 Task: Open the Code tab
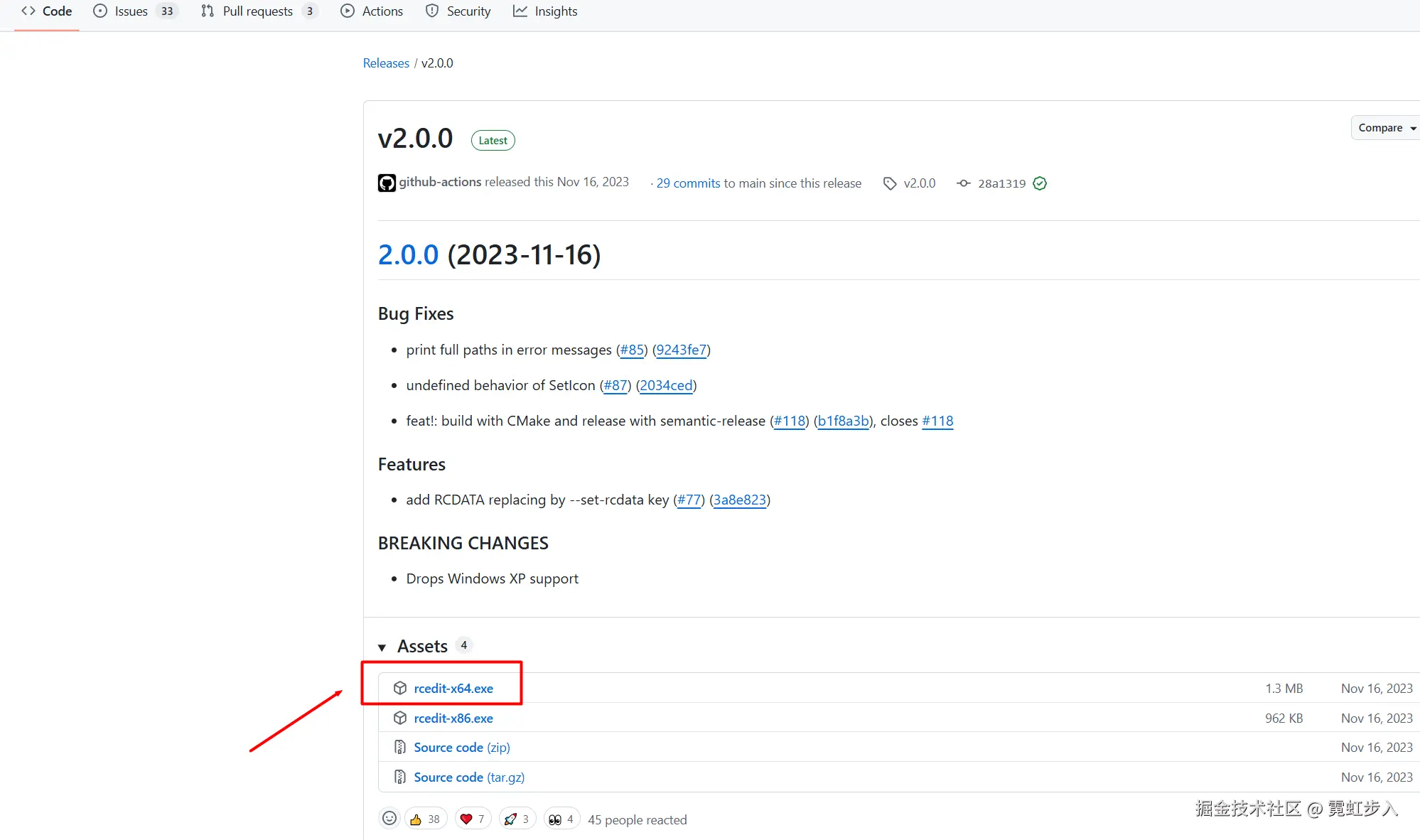(47, 11)
